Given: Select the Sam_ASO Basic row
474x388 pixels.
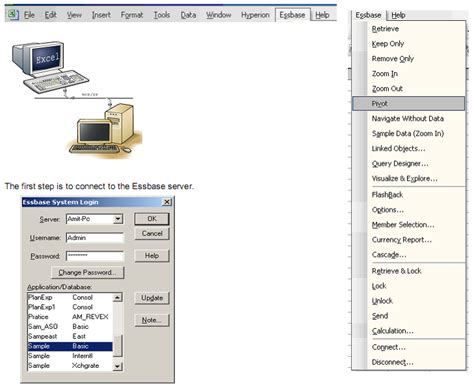Looking at the screenshot, I should tap(70, 327).
